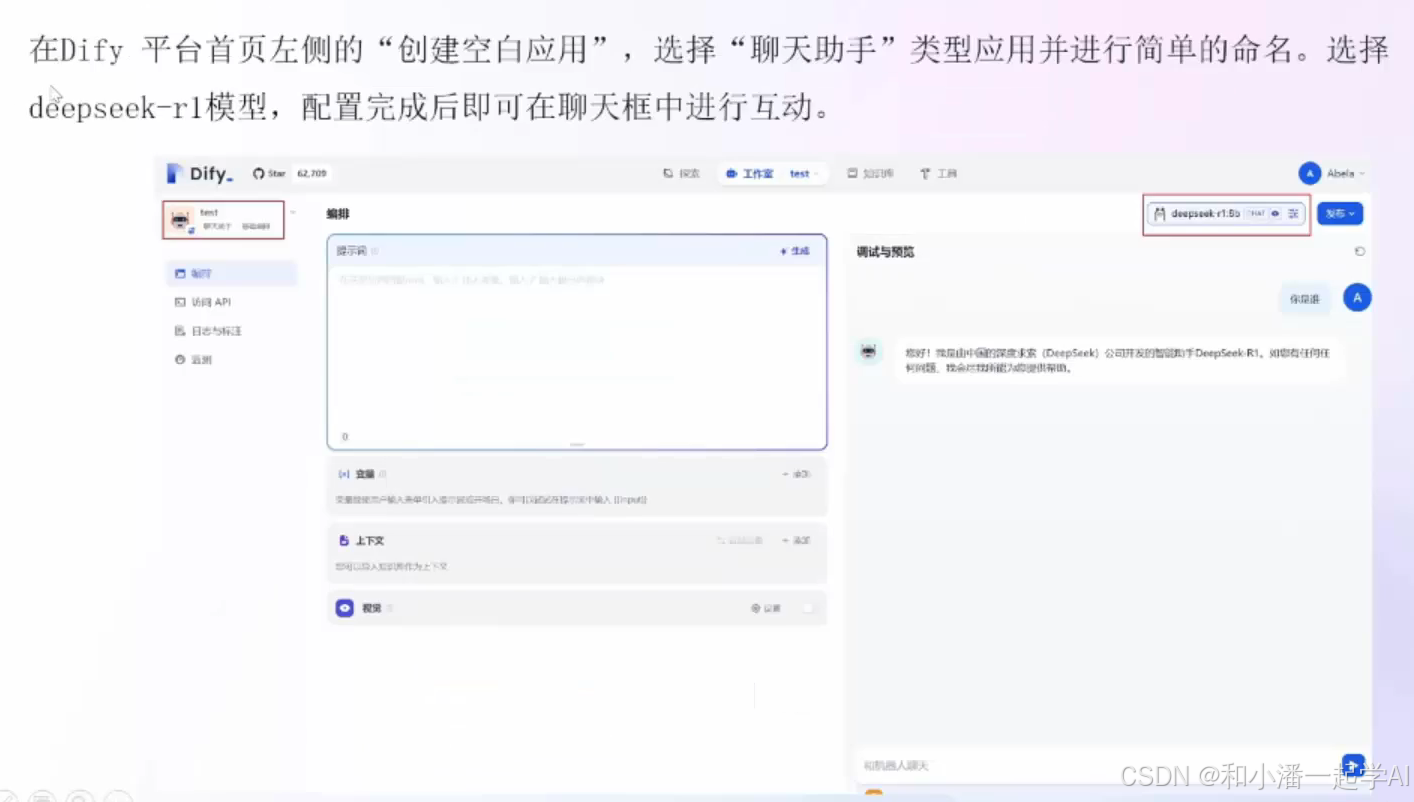The width and height of the screenshot is (1414, 802).
Task: Click inside the 提示词 prompt text area
Action: click(577, 350)
